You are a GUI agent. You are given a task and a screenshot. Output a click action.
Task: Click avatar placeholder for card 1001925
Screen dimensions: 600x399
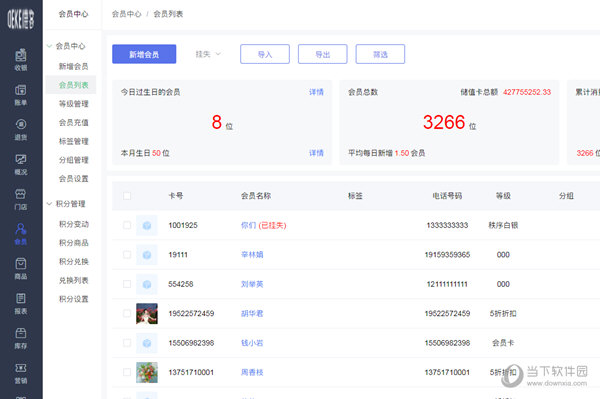point(147,225)
